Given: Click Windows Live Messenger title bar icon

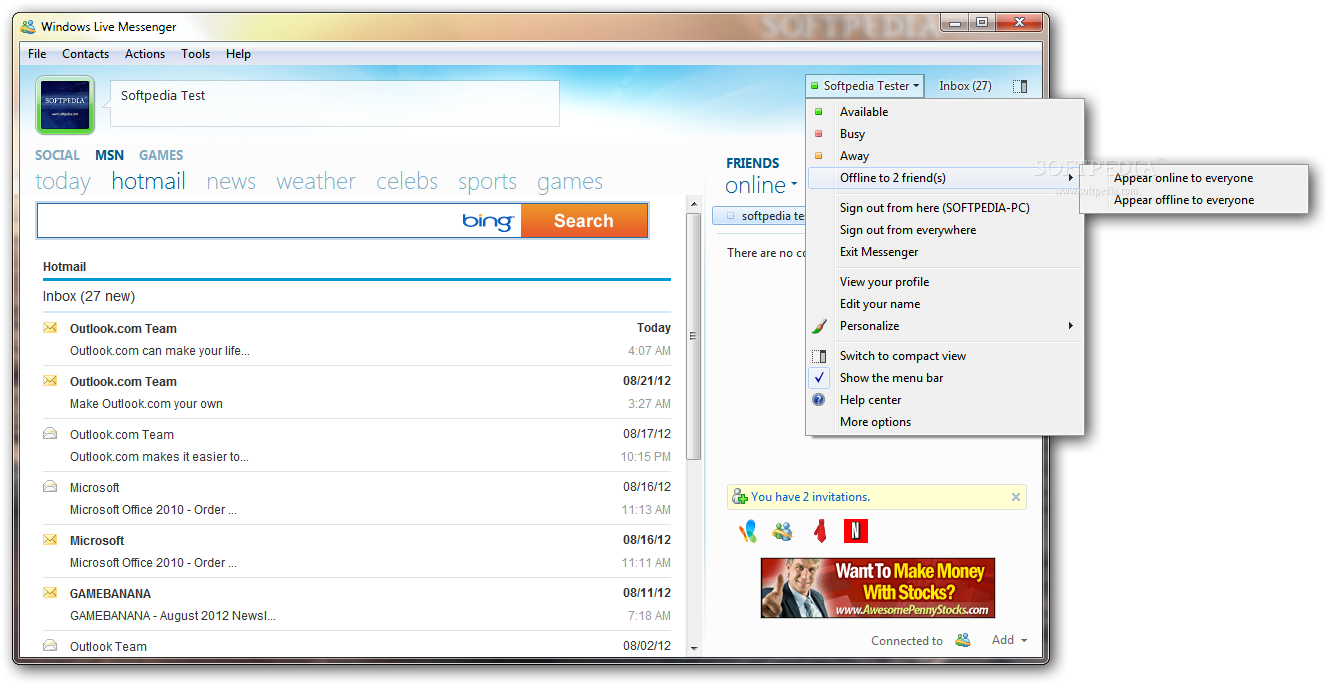Looking at the screenshot, I should pyautogui.click(x=28, y=27).
